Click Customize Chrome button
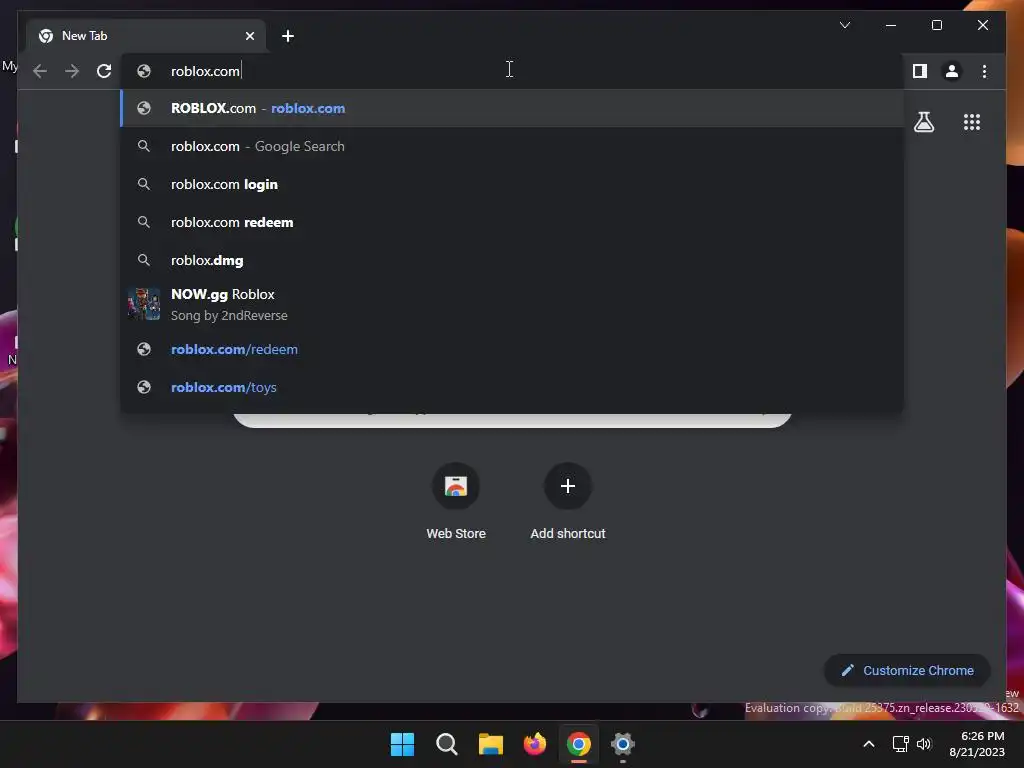 907,671
